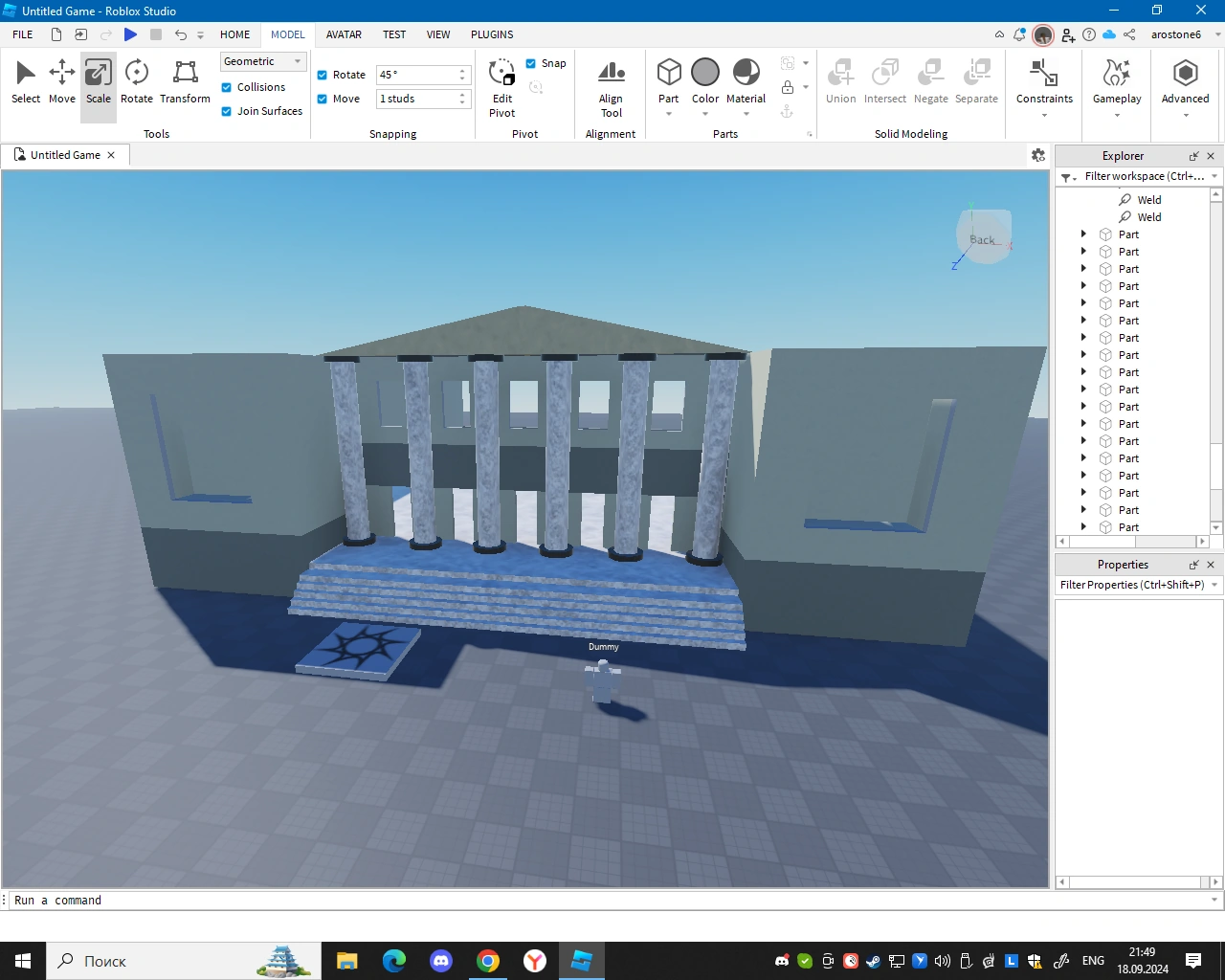Open File Explorer from the taskbar
The height and width of the screenshot is (980, 1225).
pyautogui.click(x=346, y=961)
